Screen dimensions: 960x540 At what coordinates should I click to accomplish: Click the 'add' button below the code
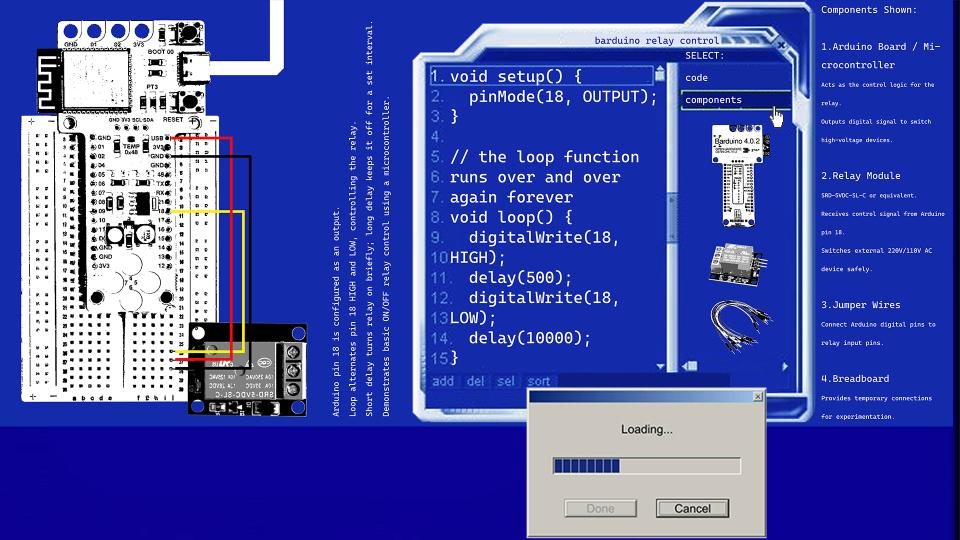pyautogui.click(x=443, y=381)
